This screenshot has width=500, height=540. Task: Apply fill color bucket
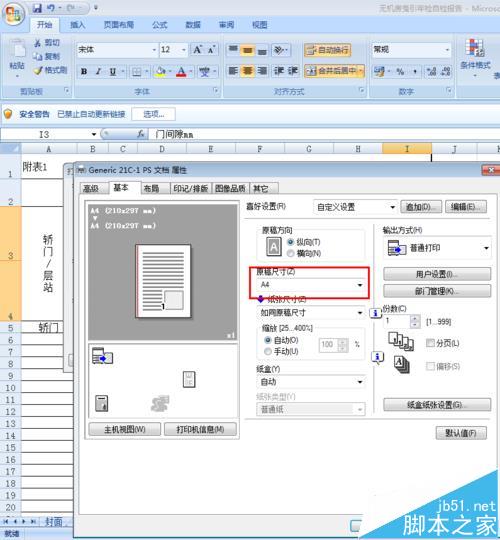point(160,71)
